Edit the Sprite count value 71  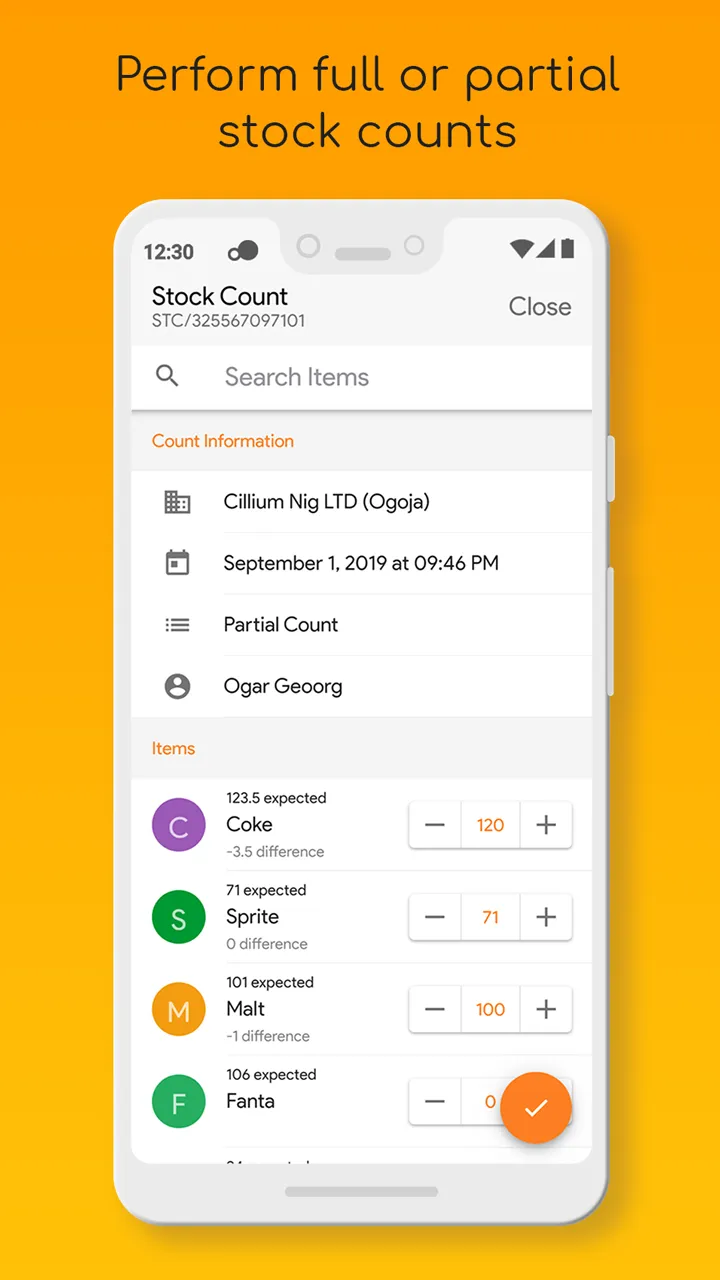[x=490, y=917]
